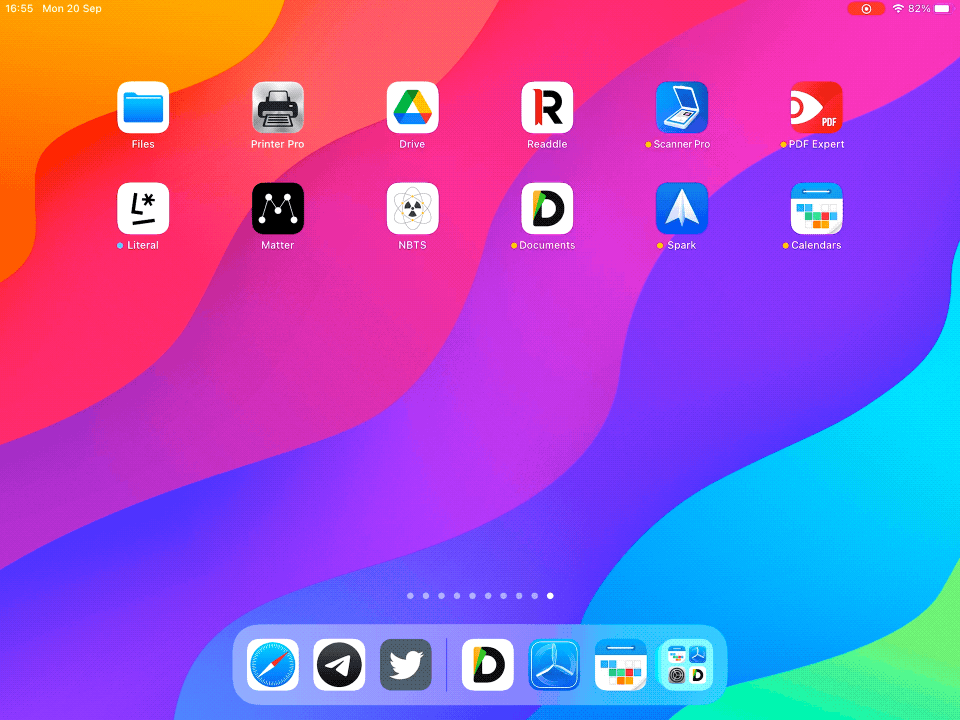
Task: Launch the Matter app
Action: coord(277,208)
